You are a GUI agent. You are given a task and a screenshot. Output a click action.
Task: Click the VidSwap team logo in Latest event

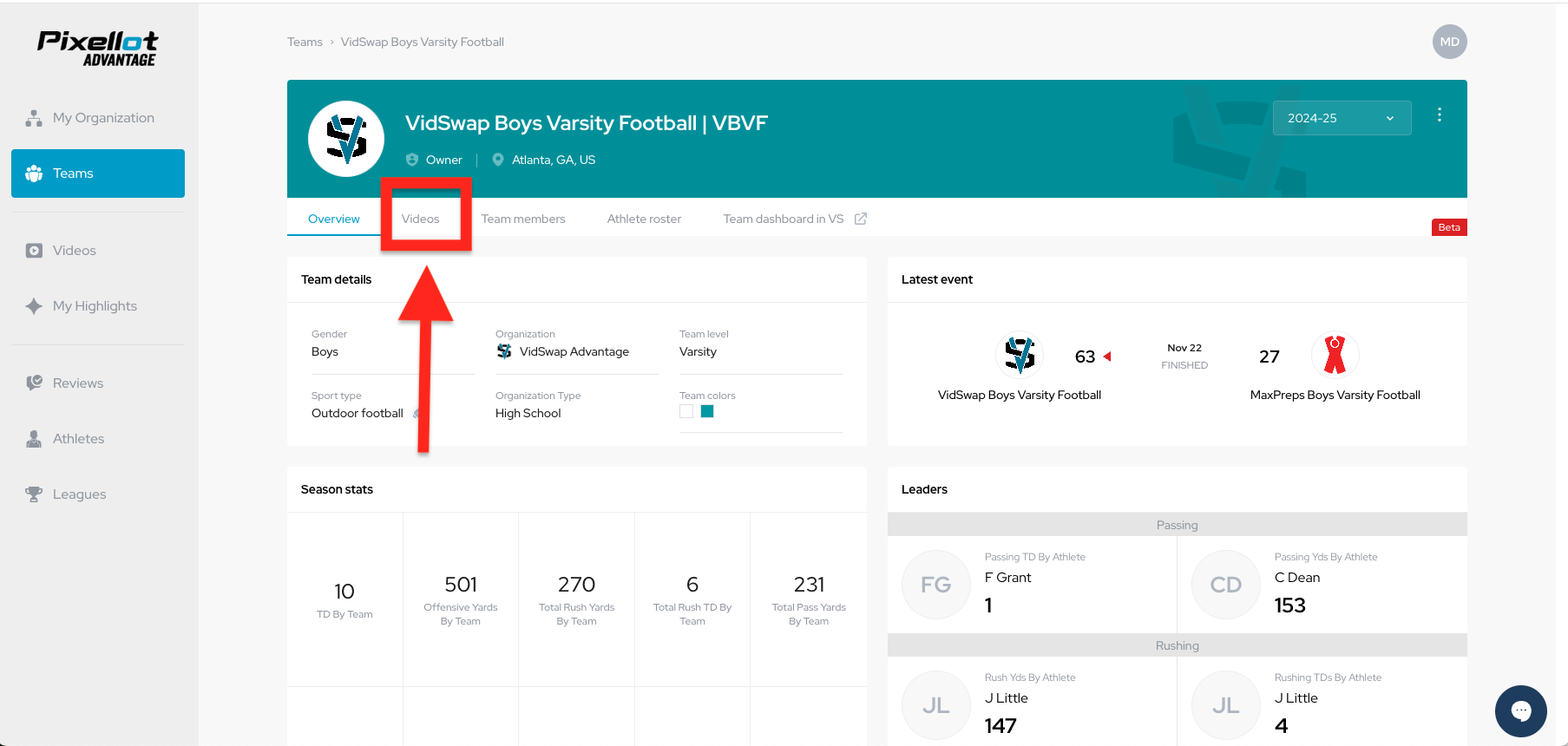pos(1020,355)
